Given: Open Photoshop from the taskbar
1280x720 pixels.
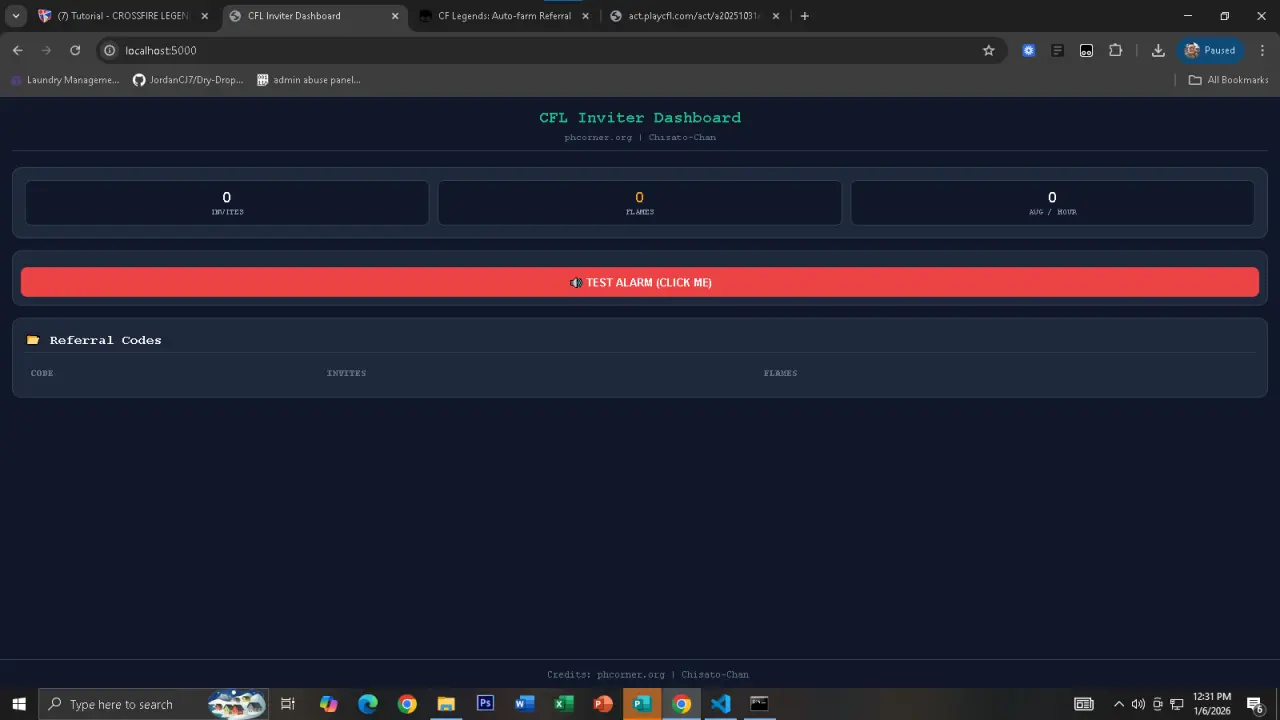Looking at the screenshot, I should click(x=485, y=704).
